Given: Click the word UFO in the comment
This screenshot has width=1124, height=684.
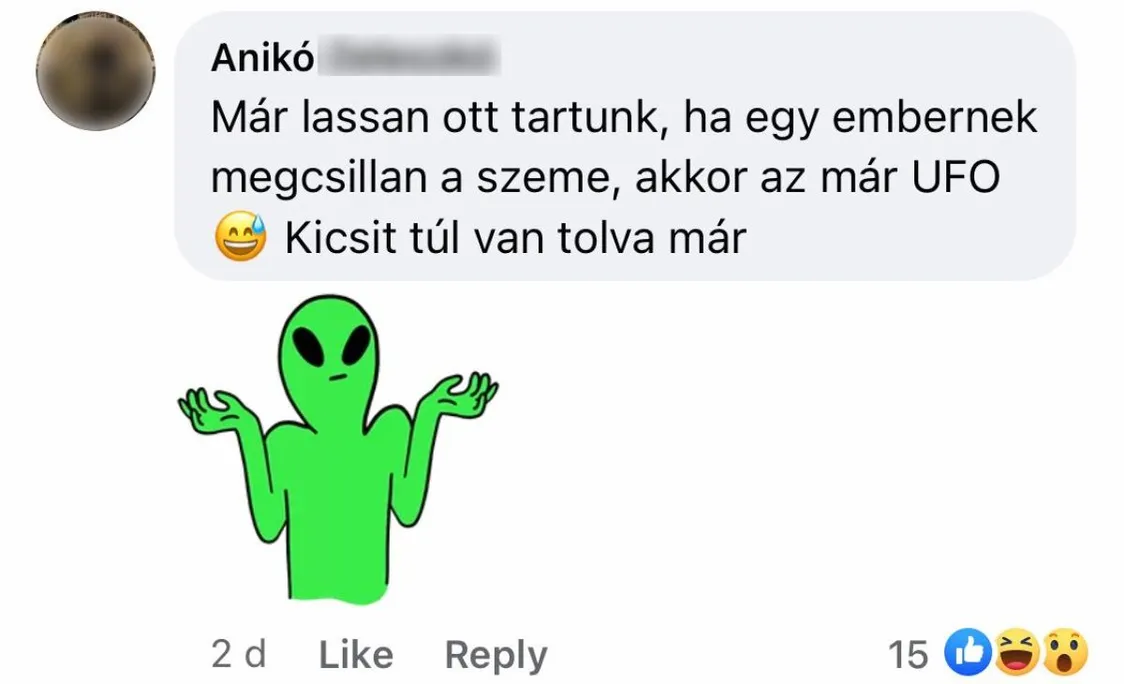Looking at the screenshot, I should 956,177.
